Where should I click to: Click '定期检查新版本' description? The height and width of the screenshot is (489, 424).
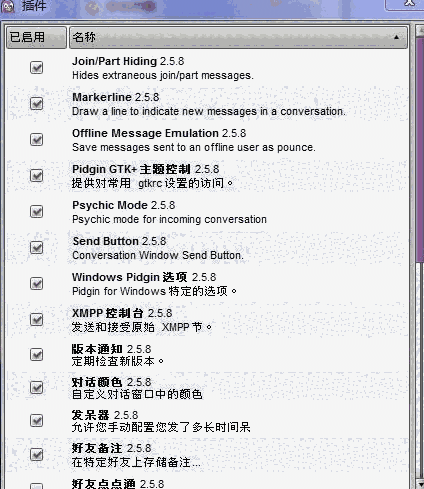[x=118, y=361]
